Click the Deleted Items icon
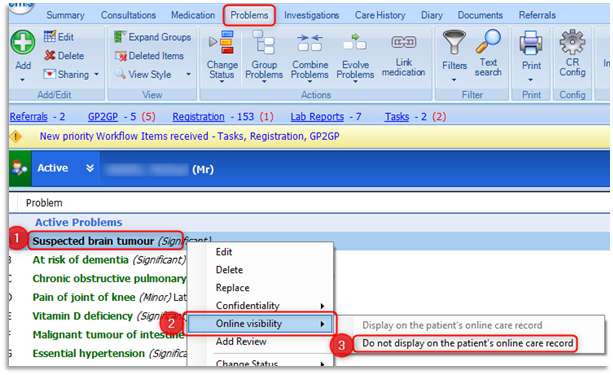 point(121,56)
